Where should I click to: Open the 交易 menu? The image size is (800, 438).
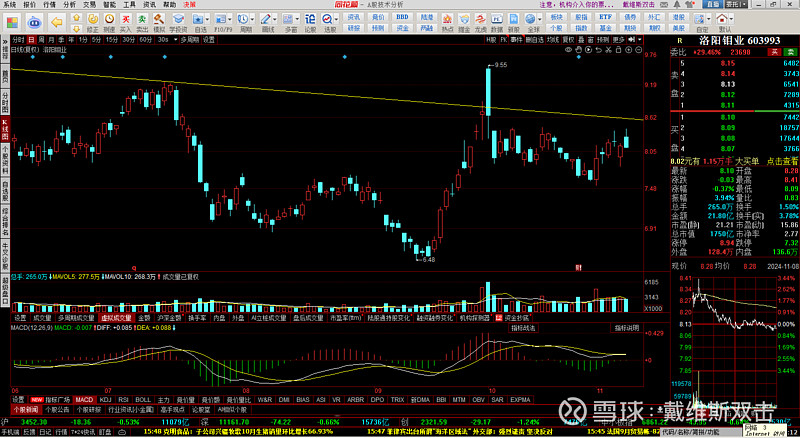coord(89,5)
